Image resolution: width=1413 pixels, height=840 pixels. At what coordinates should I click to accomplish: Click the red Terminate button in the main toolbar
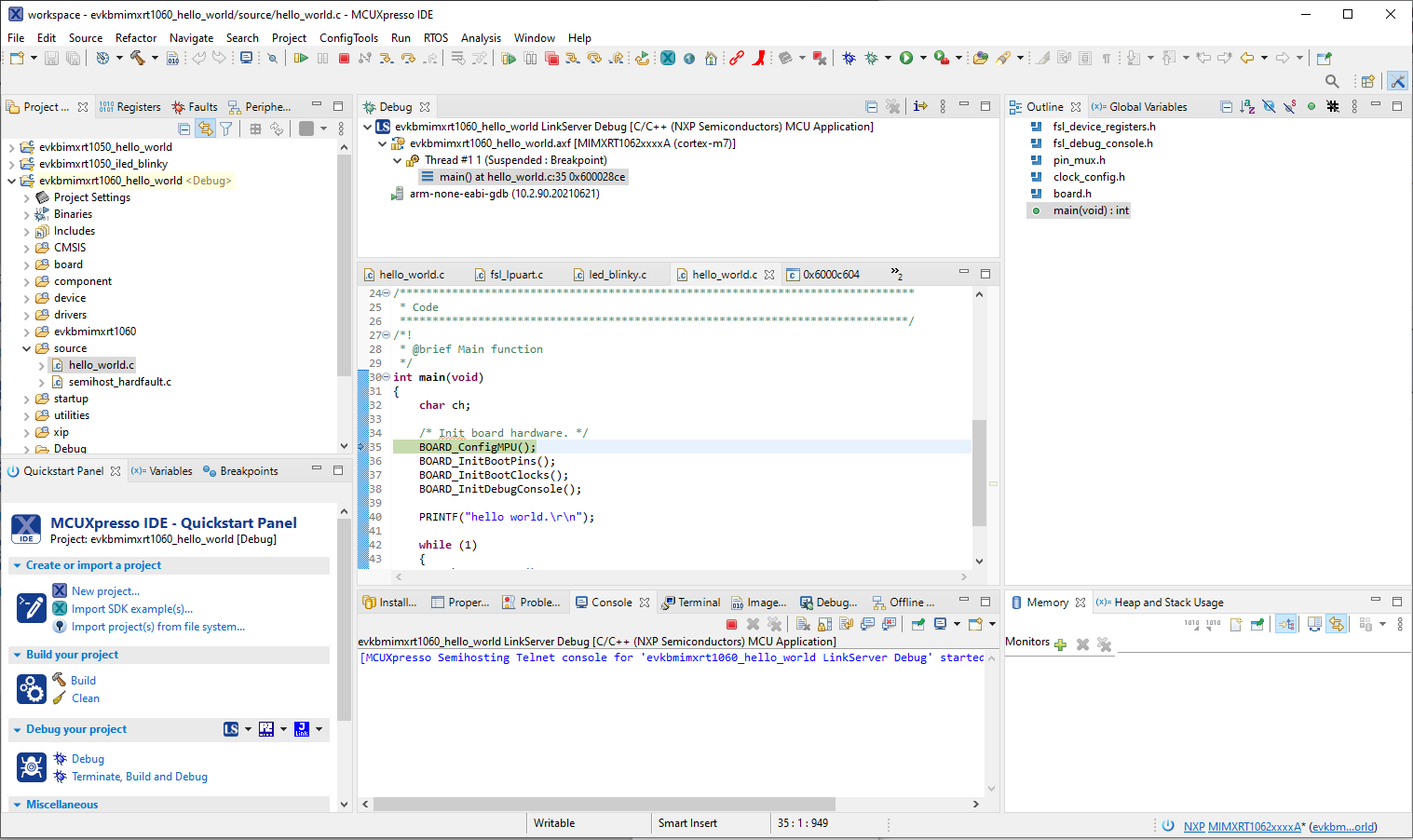click(x=344, y=58)
